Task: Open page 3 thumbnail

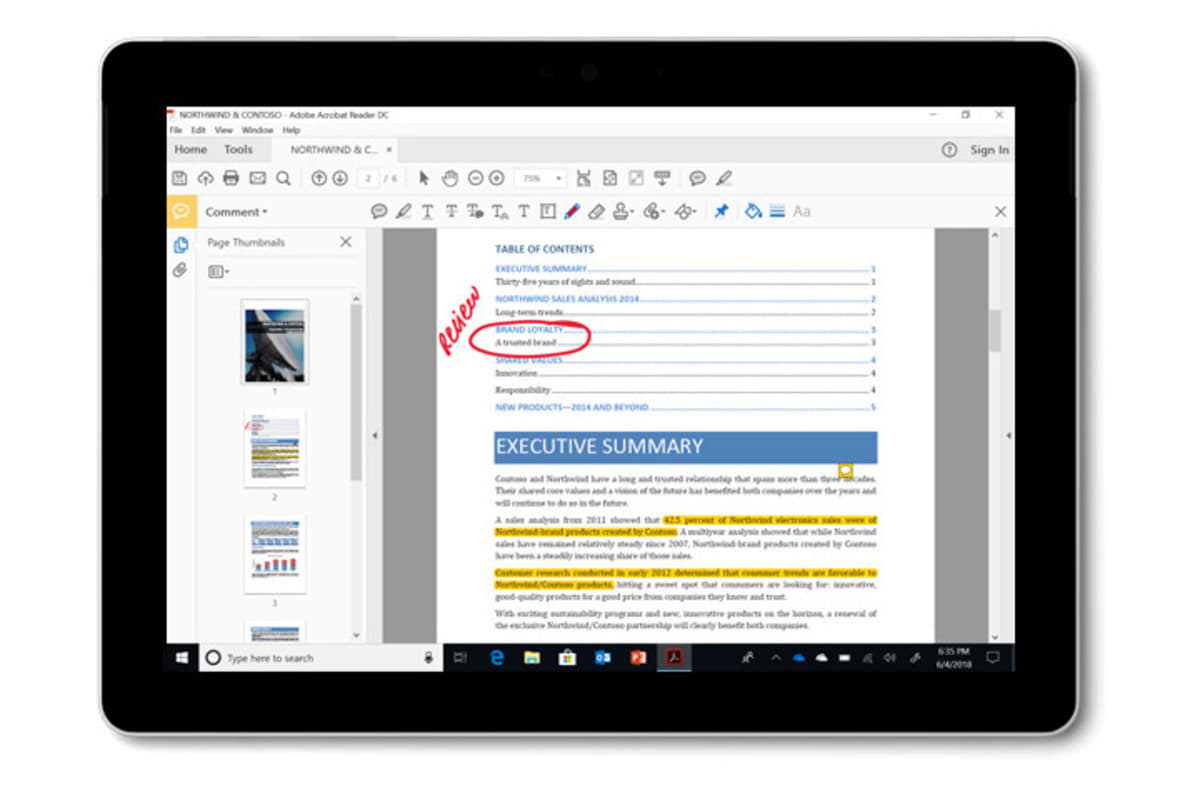Action: click(275, 555)
